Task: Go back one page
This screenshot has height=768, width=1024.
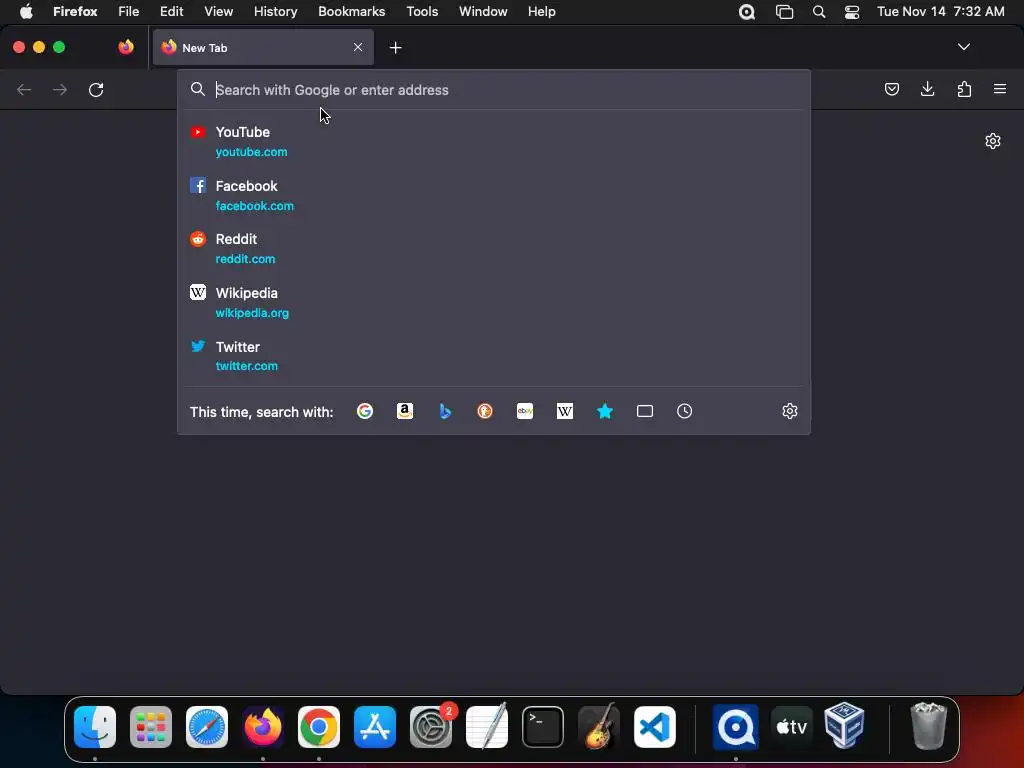Action: [x=24, y=89]
